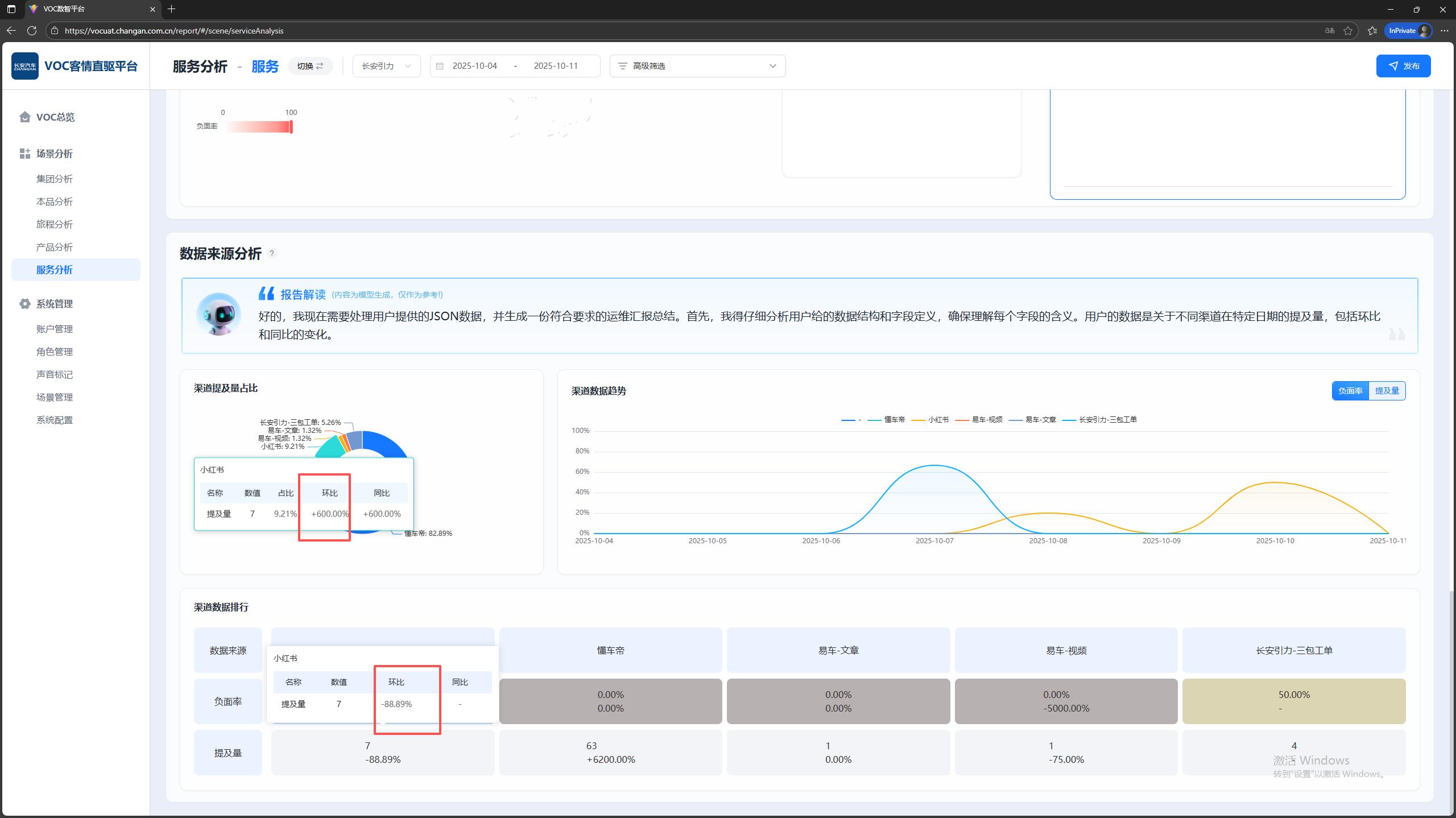The height and width of the screenshot is (818, 1456).
Task: Click the blue 发布 button
Action: coord(1403,66)
